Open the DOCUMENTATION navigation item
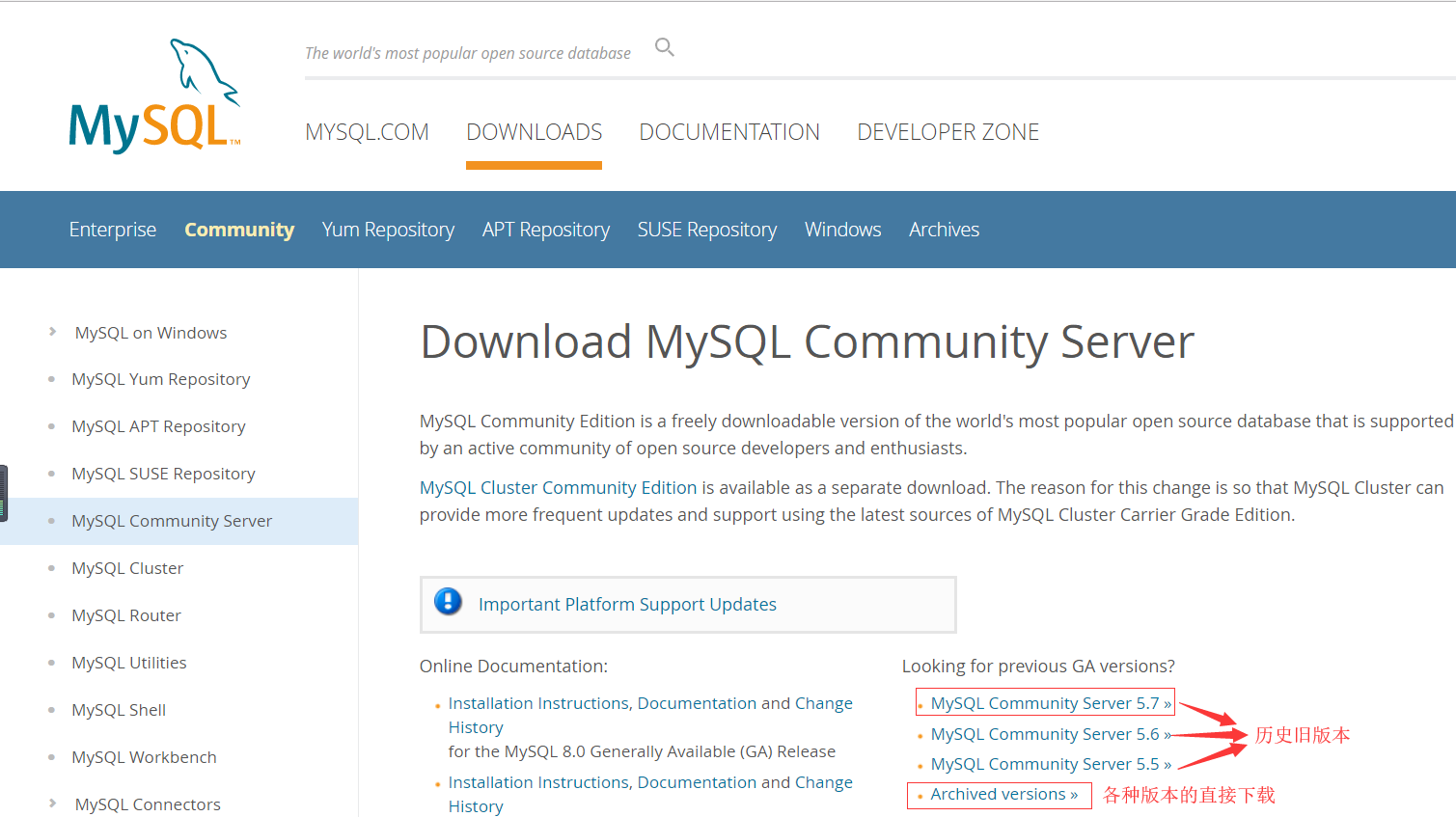 pyautogui.click(x=729, y=132)
